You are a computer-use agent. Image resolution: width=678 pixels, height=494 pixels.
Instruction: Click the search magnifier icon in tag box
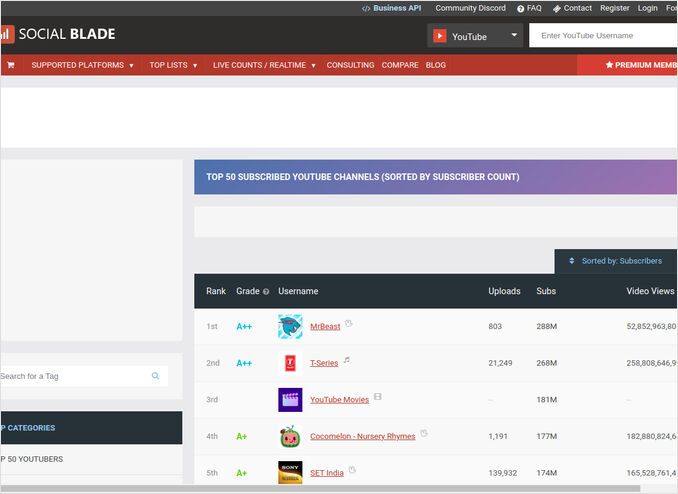(156, 376)
